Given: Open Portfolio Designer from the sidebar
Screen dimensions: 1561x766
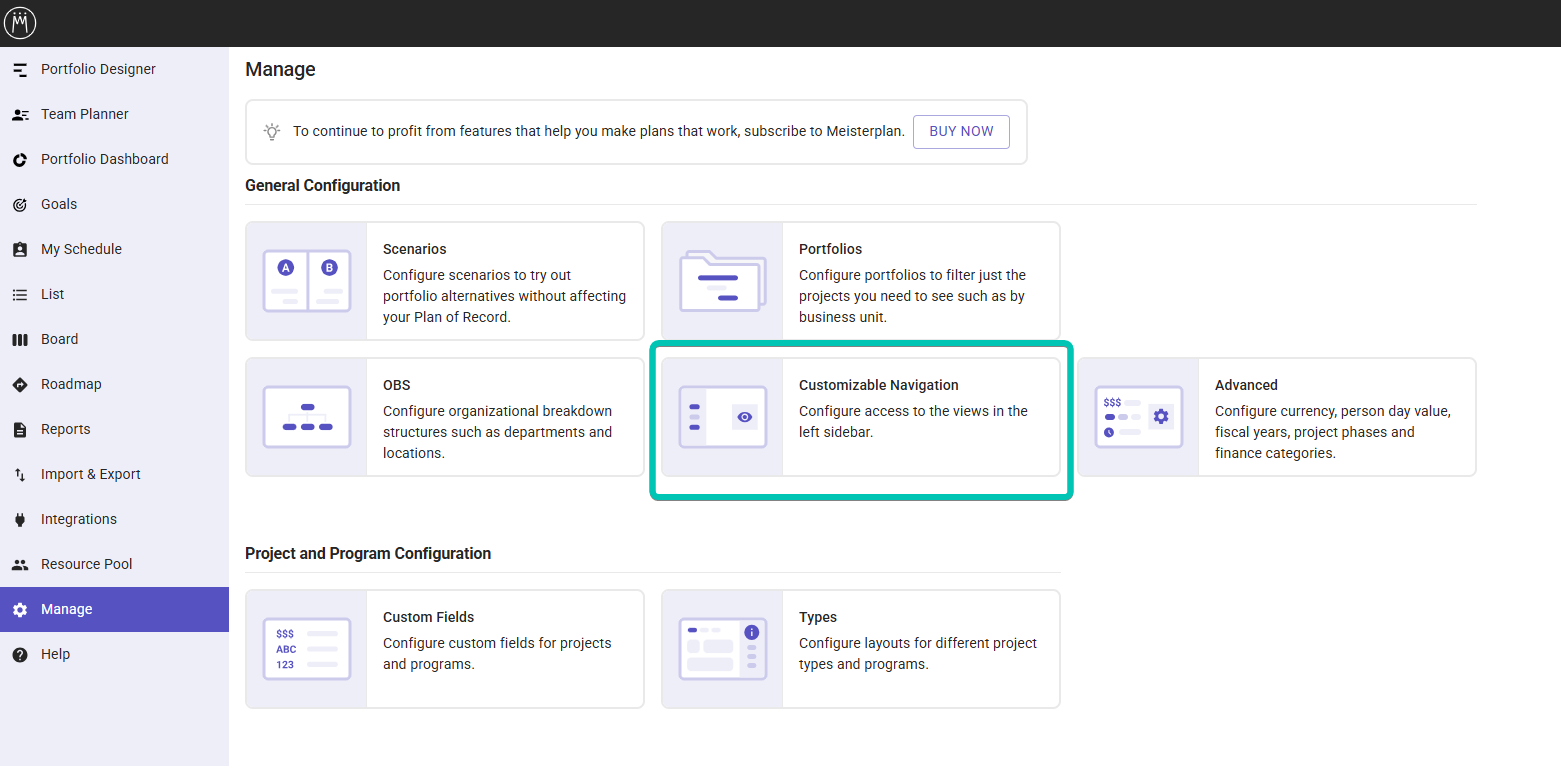Looking at the screenshot, I should pyautogui.click(x=98, y=69).
